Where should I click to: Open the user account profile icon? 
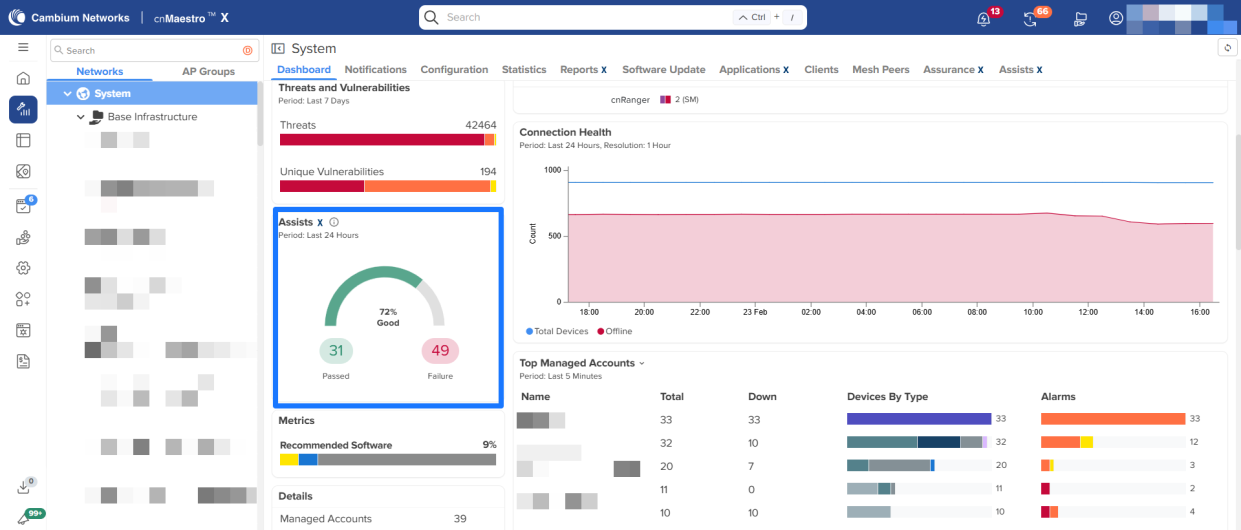point(1116,18)
